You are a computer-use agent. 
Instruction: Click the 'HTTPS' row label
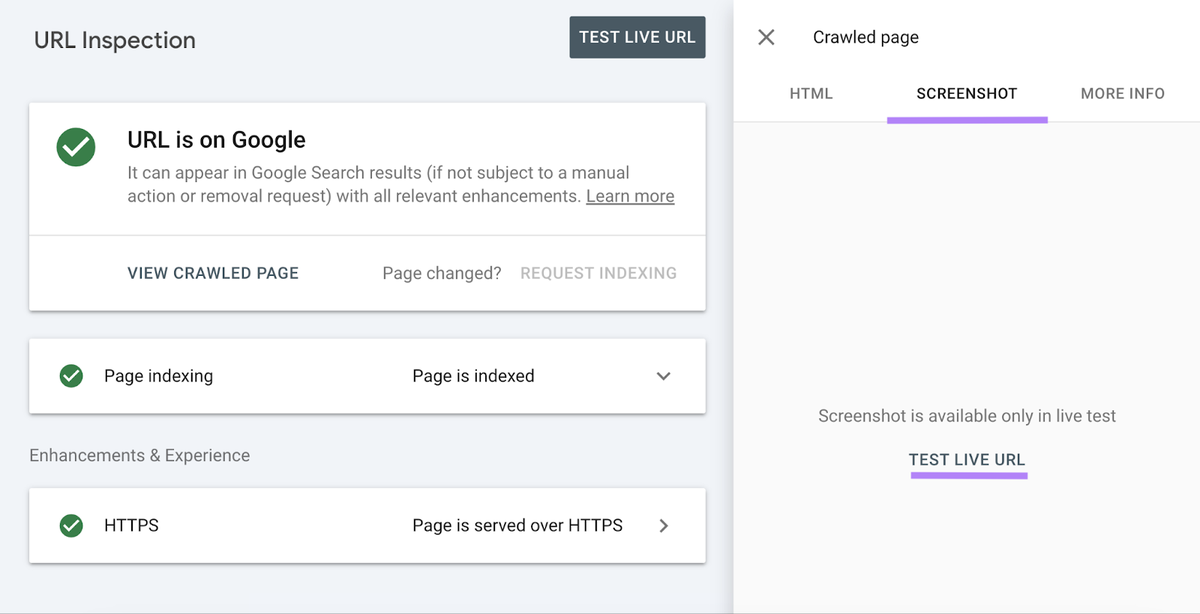click(x=131, y=525)
